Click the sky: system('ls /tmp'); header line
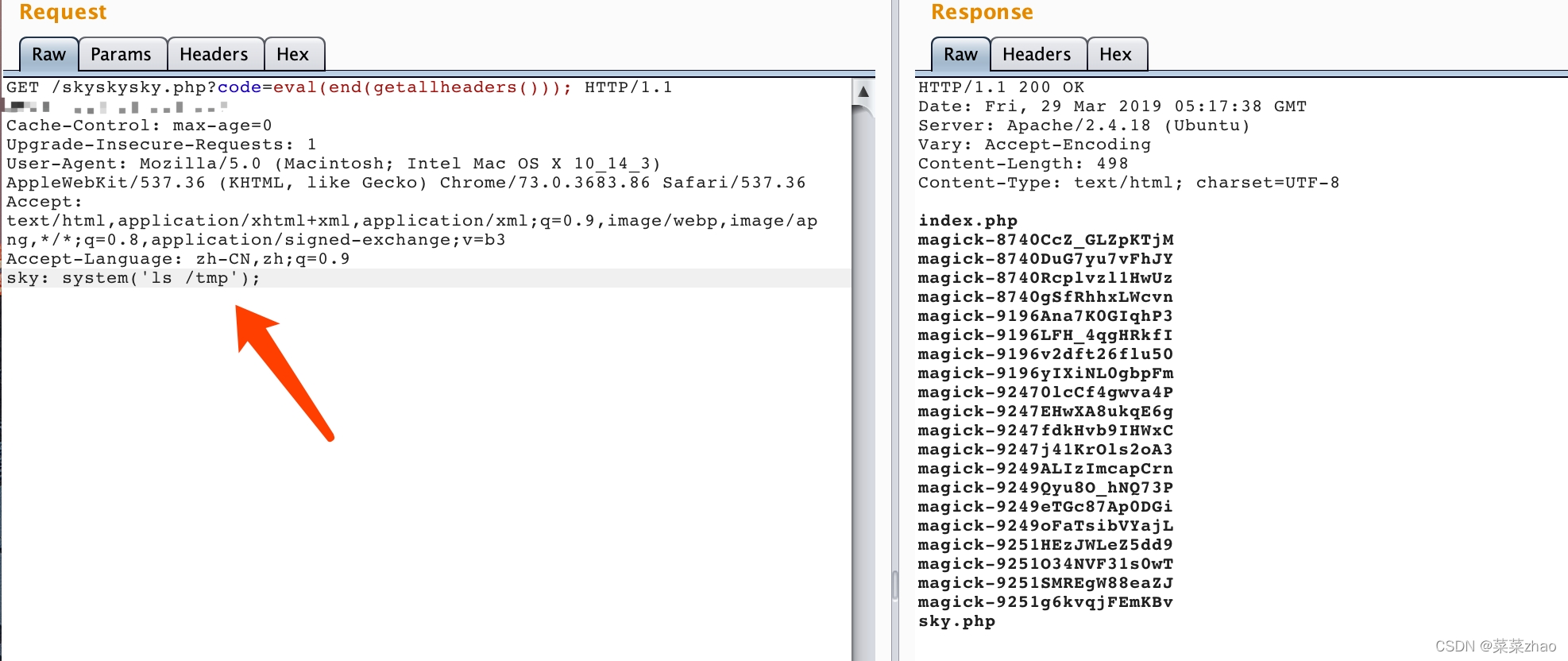Viewport: 1568px width, 661px height. coord(133,278)
